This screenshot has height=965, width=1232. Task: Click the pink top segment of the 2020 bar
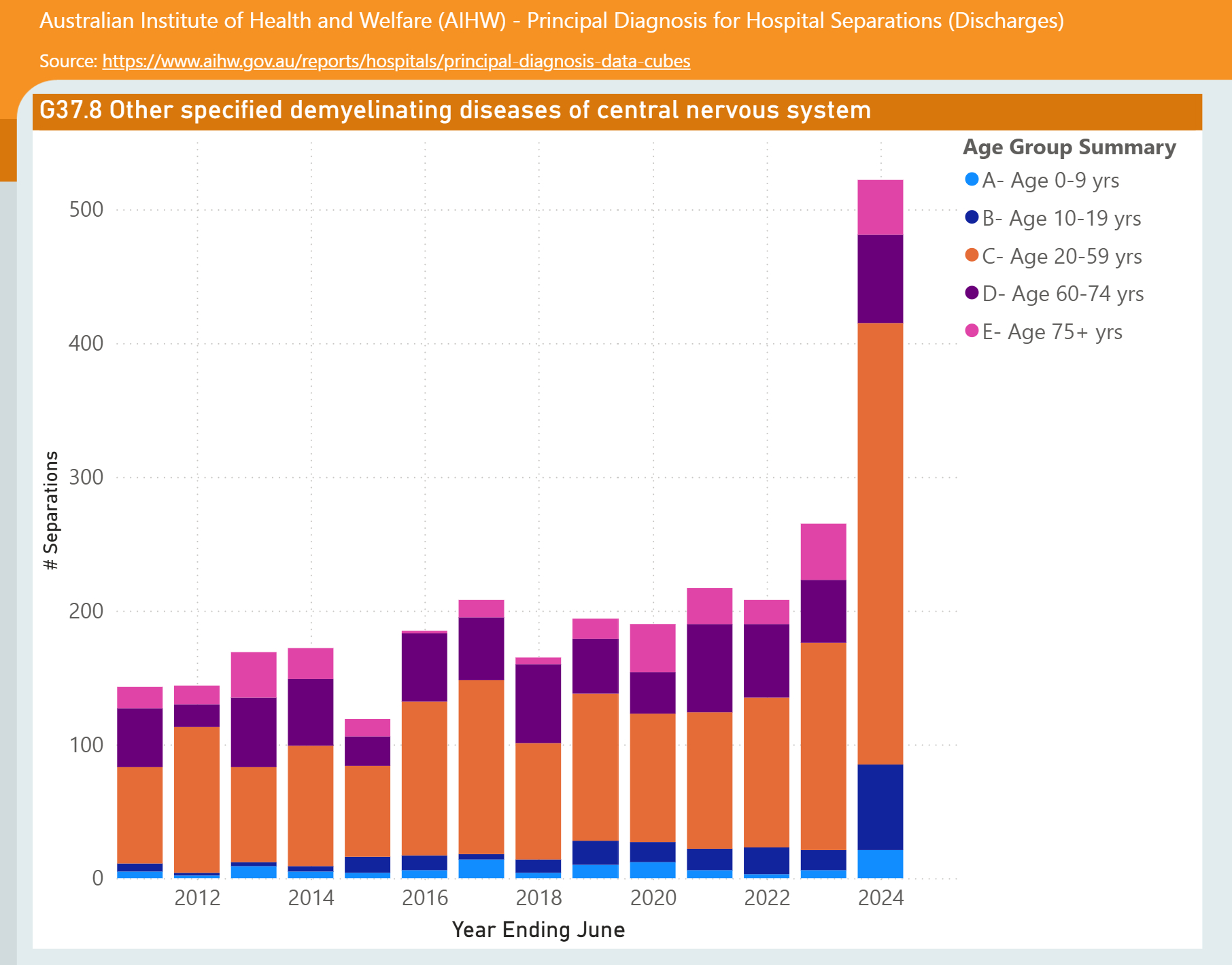pos(653,648)
